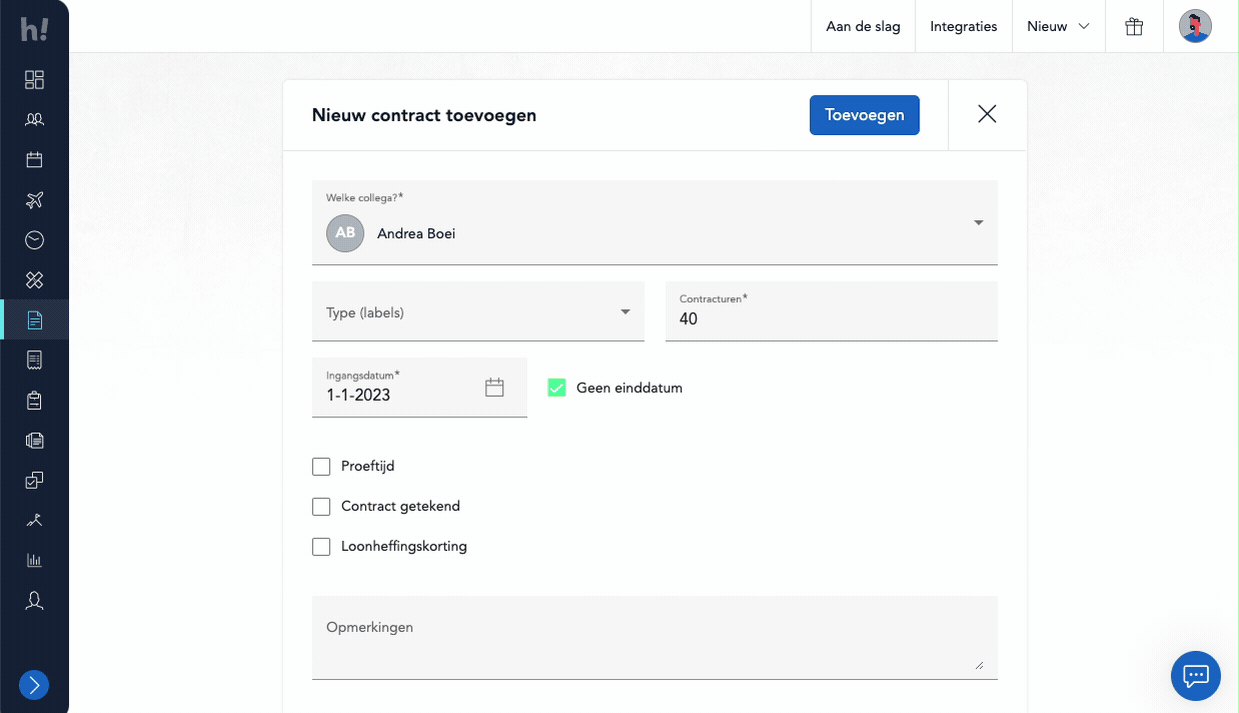Close the Nieuw contract toevoegen dialog
Image resolution: width=1239 pixels, height=713 pixels.
click(x=987, y=114)
